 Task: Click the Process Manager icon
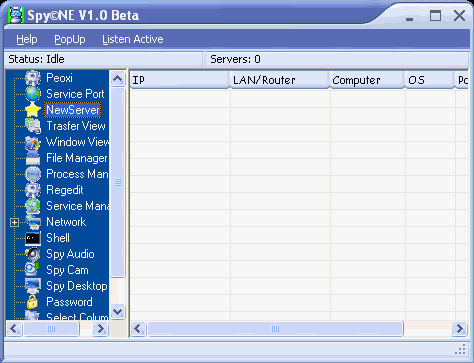[33, 174]
